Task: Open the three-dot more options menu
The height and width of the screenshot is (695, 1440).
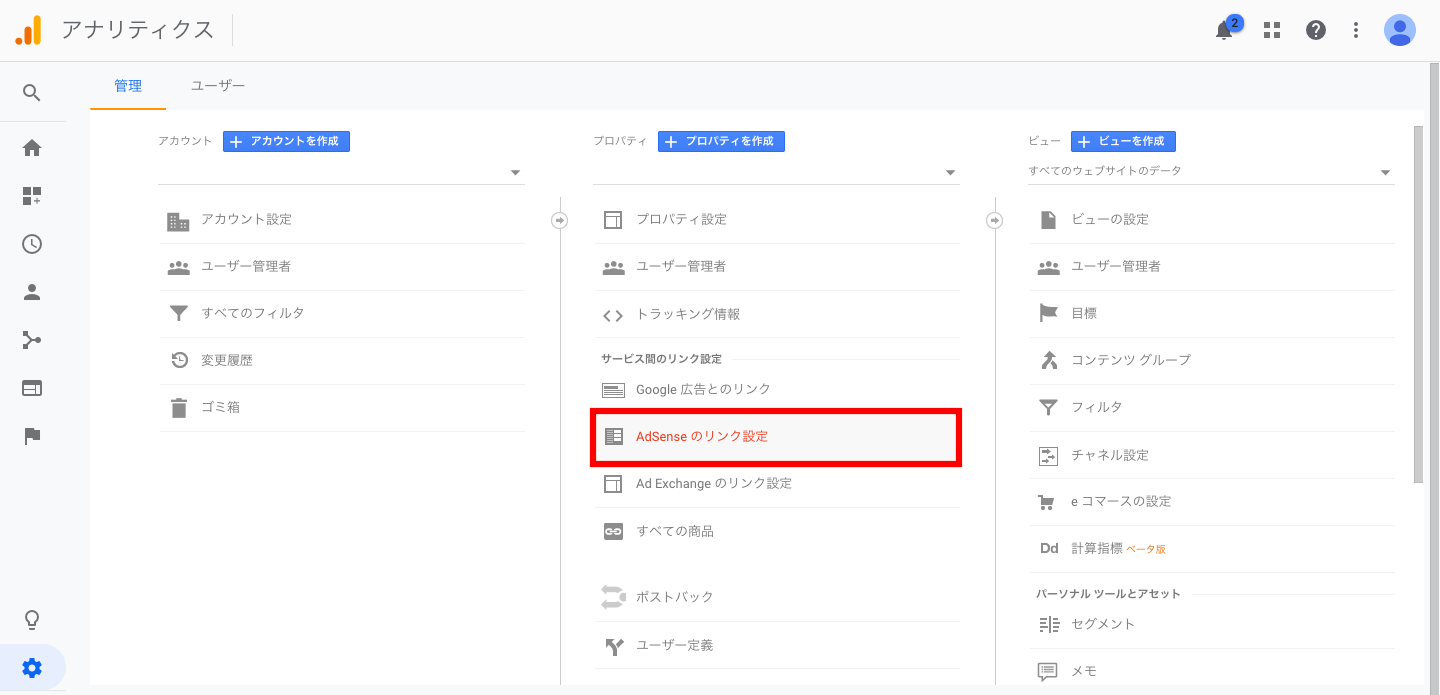Action: pyautogui.click(x=1356, y=30)
